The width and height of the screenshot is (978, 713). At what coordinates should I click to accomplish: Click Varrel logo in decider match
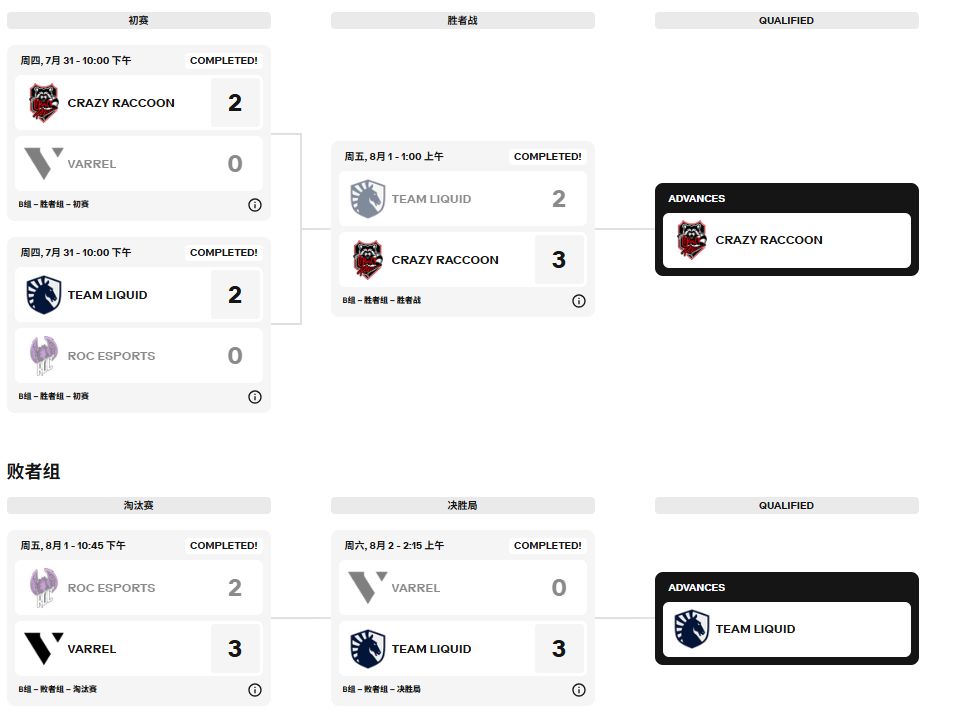pos(367,588)
